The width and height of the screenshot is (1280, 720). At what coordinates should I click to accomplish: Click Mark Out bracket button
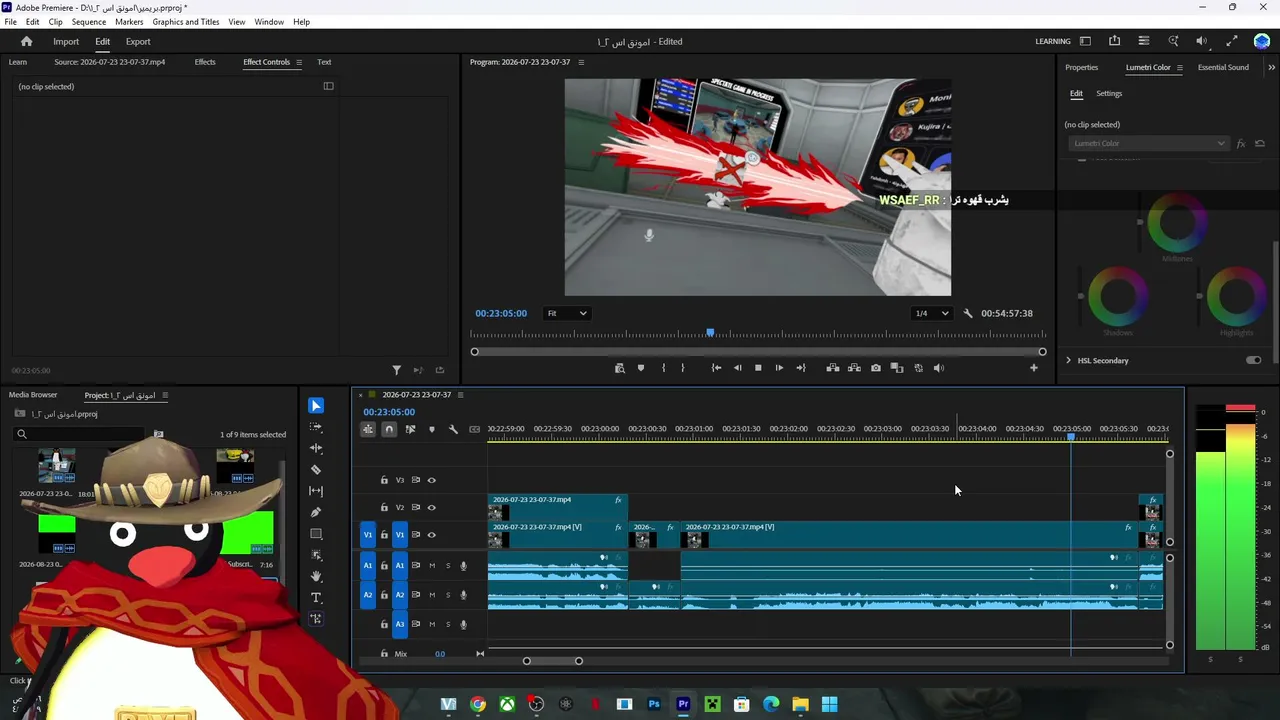coord(683,368)
